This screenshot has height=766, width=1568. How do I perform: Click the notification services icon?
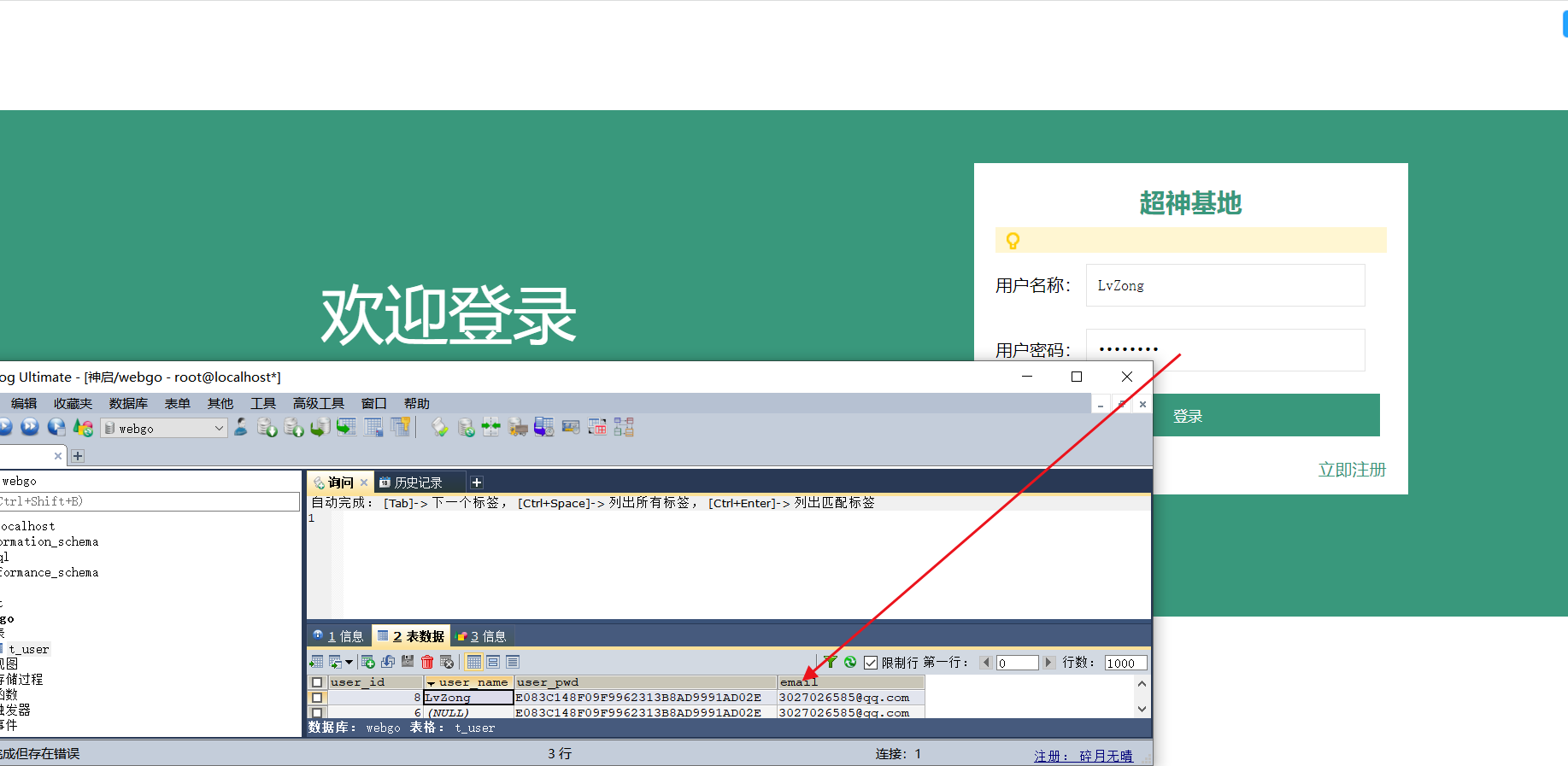(x=571, y=427)
